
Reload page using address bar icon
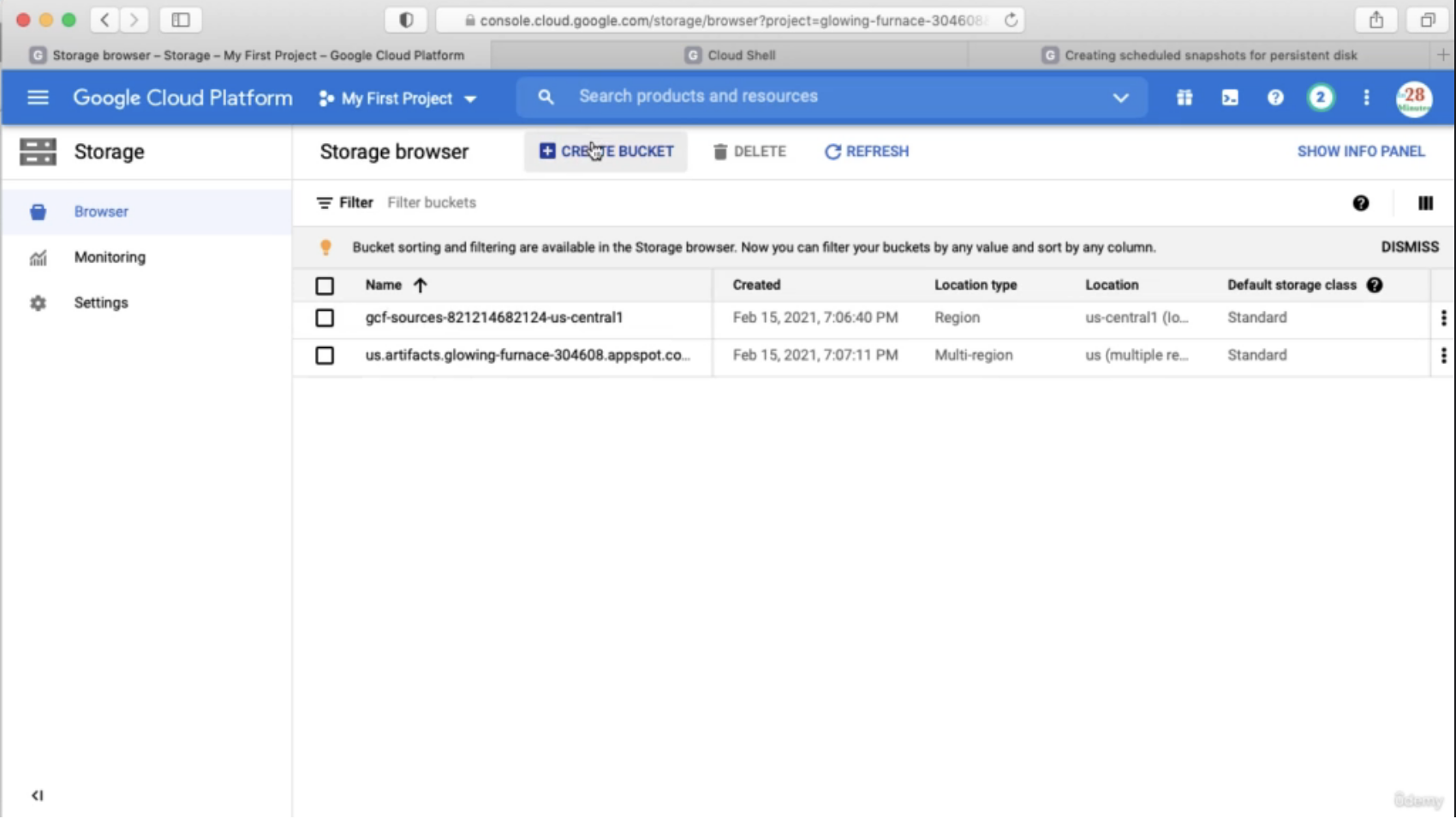1011,20
